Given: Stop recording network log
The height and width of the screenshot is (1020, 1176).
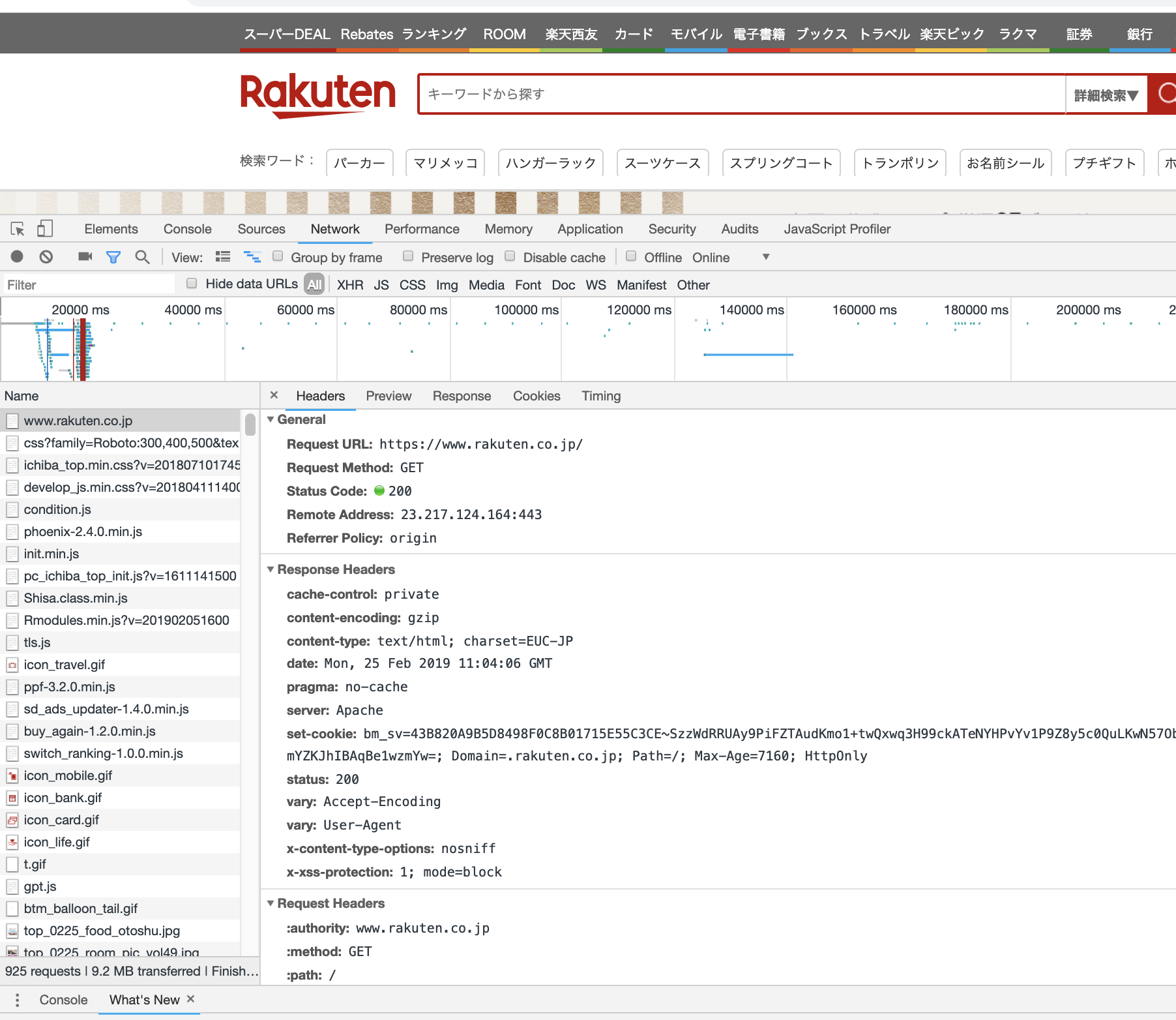Looking at the screenshot, I should pyautogui.click(x=18, y=257).
